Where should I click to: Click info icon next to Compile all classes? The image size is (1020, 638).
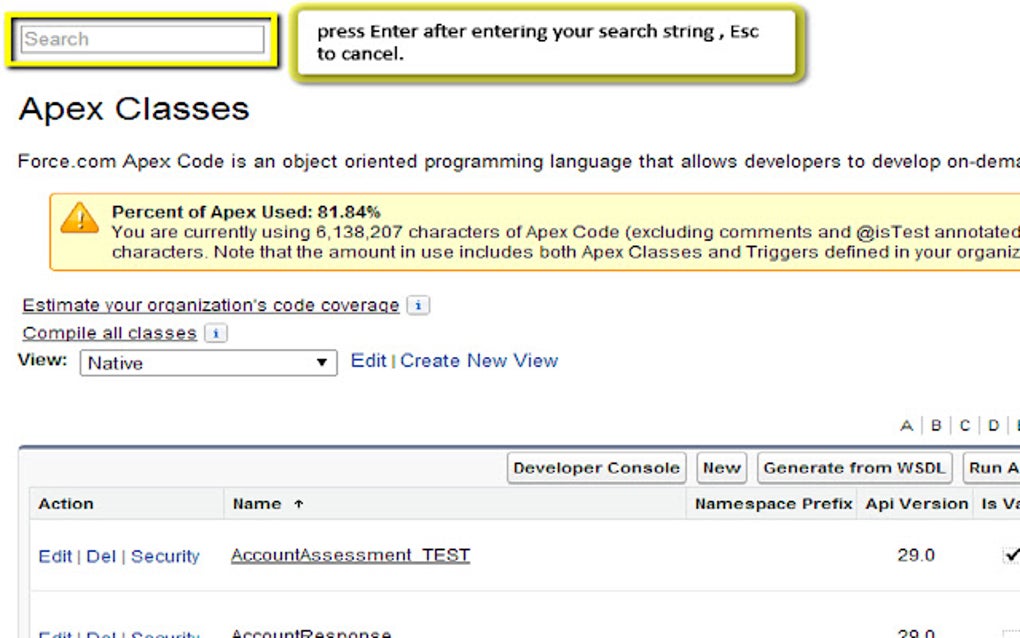(x=216, y=333)
